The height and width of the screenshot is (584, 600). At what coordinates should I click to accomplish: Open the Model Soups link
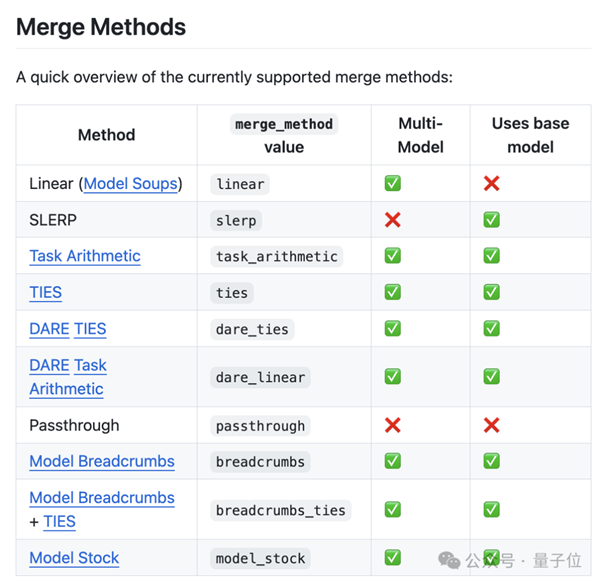pyautogui.click(x=130, y=184)
